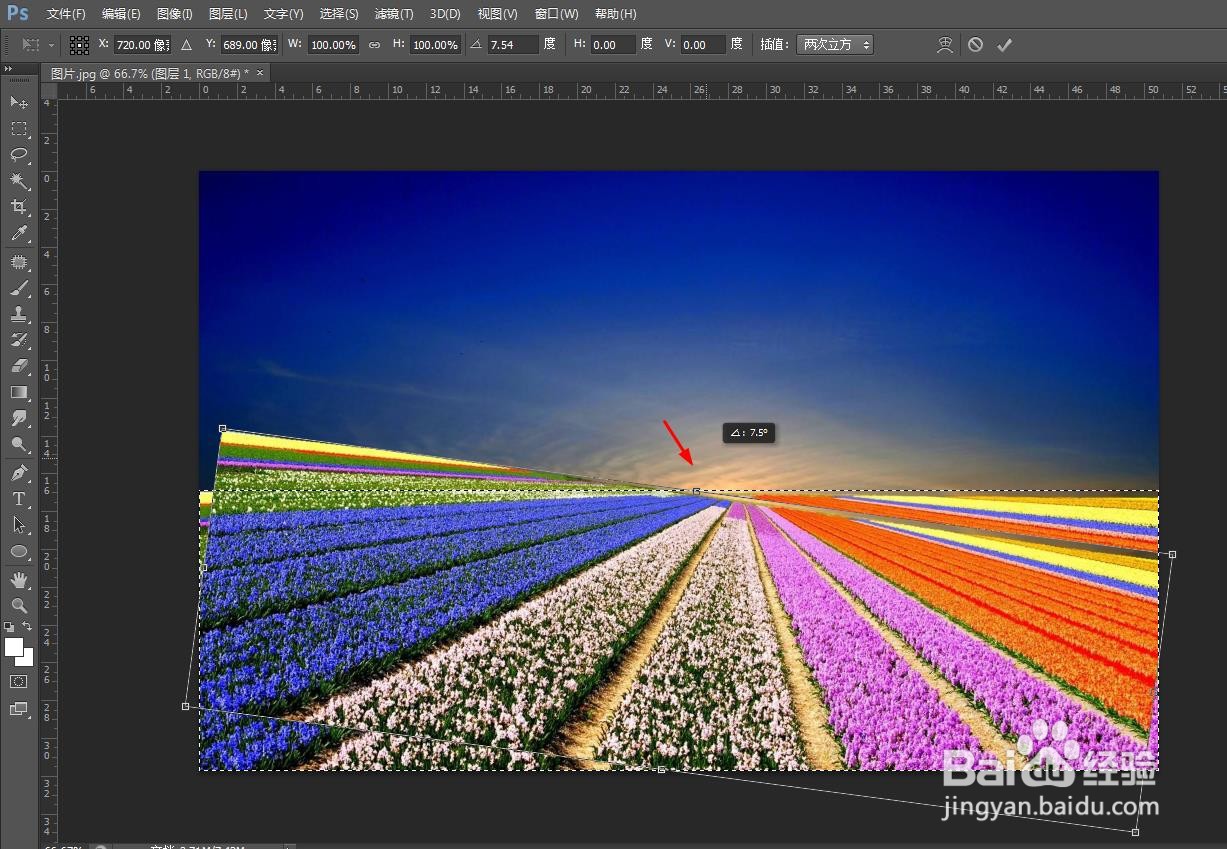Open the 文件(F) menu
This screenshot has width=1227, height=849.
click(x=66, y=14)
